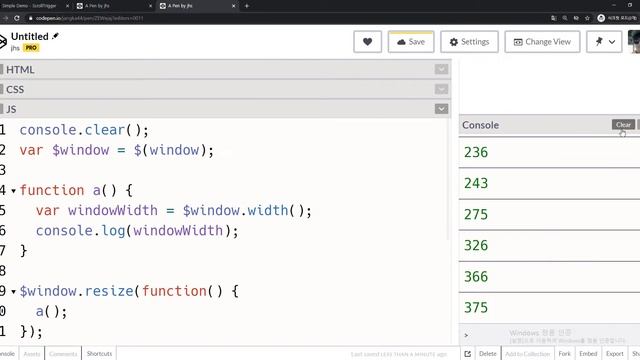Reload the page in the browser
Viewport: 640px width, 360px height.
coord(17,18)
